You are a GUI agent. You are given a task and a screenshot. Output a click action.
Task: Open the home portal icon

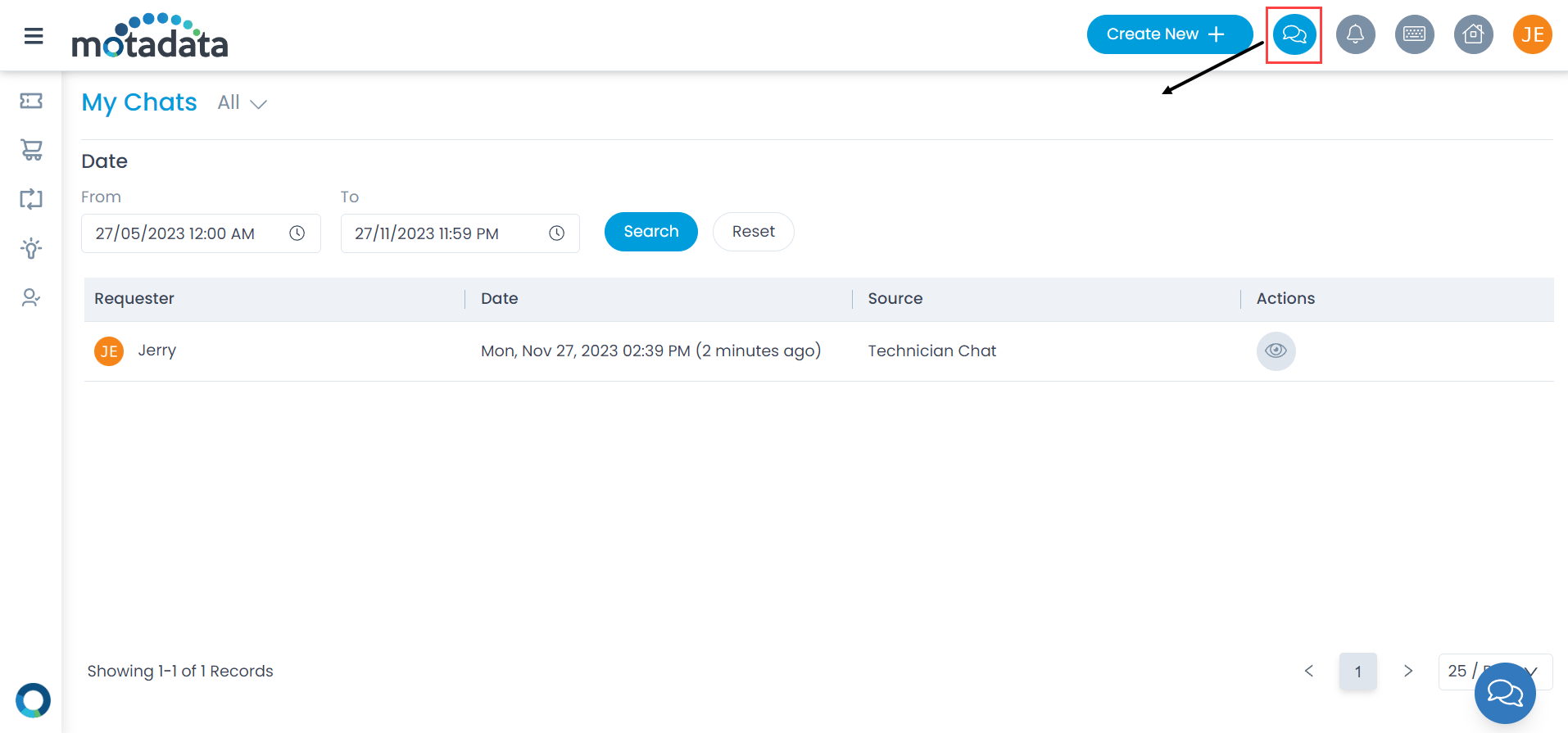1473,35
